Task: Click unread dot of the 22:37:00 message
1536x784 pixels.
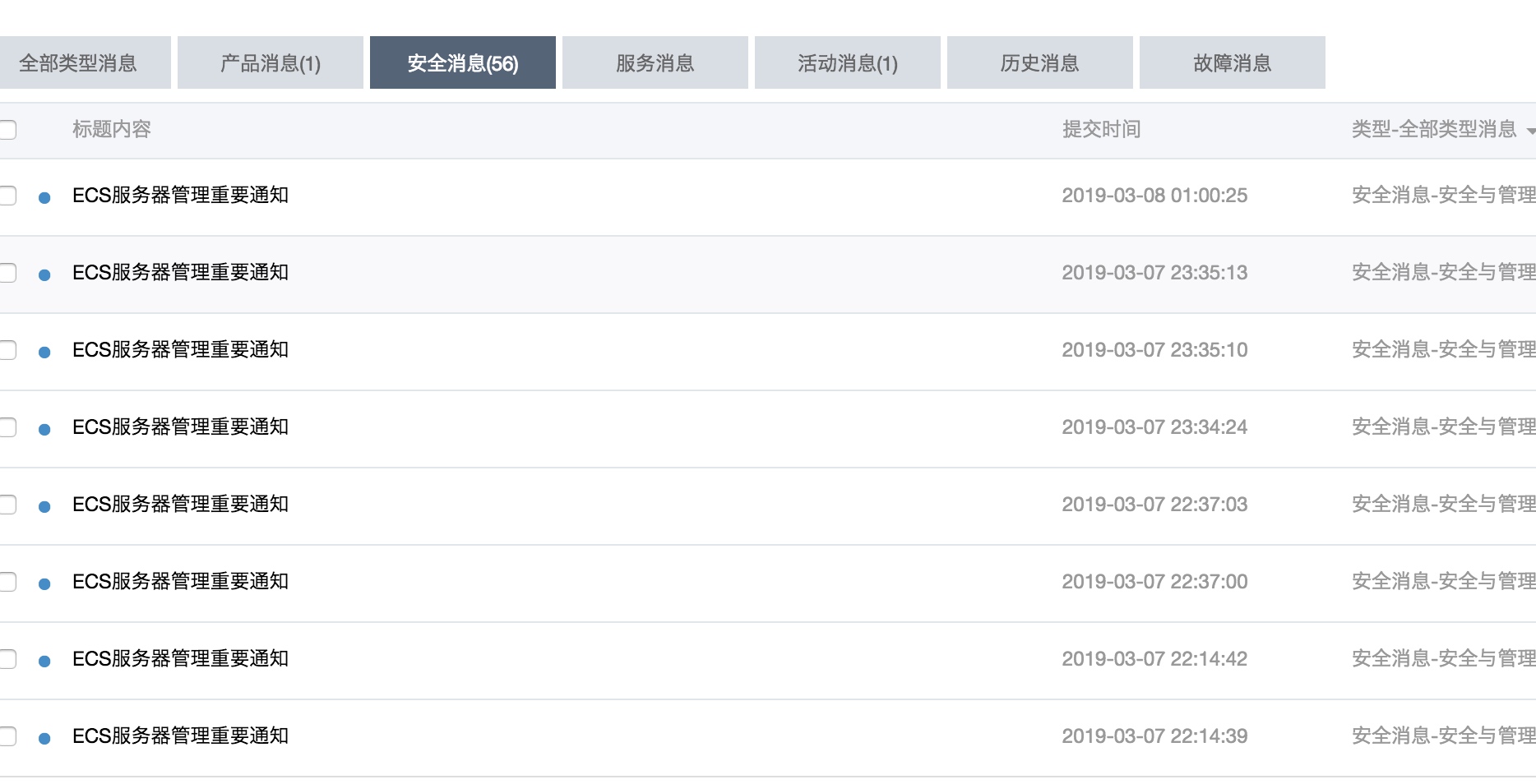Action: [44, 583]
